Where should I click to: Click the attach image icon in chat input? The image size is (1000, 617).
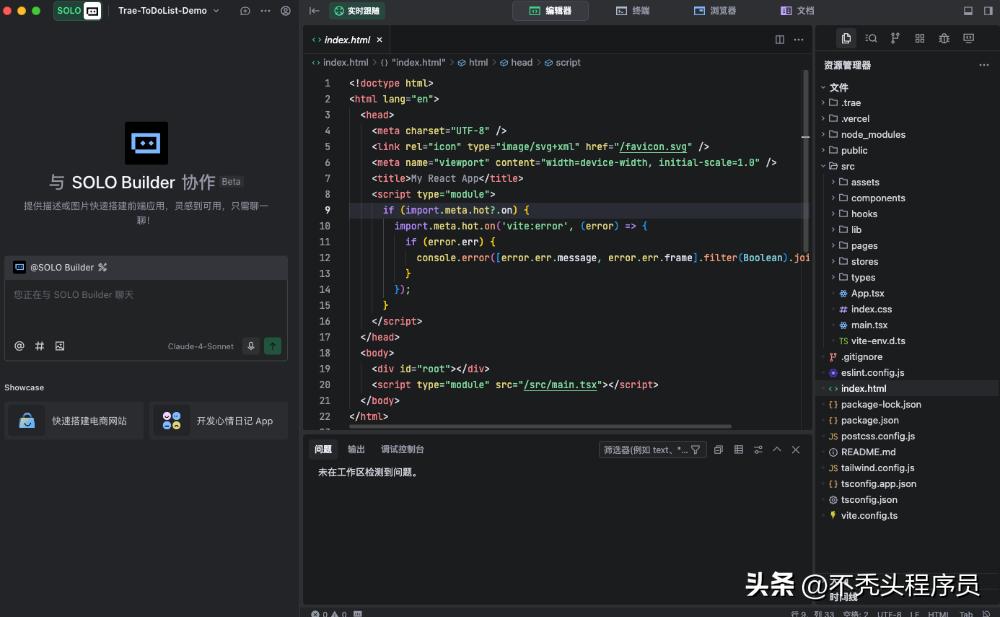[x=62, y=345]
